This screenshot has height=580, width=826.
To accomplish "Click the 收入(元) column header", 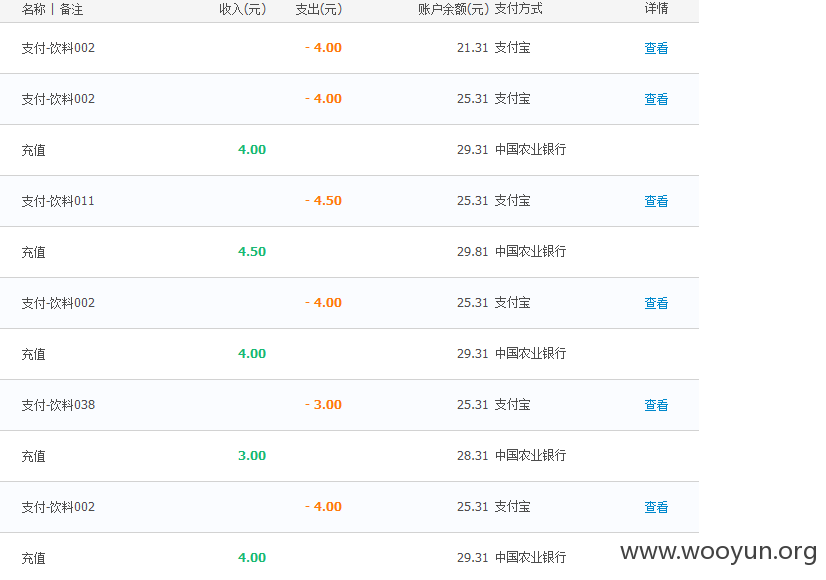I will [242, 9].
